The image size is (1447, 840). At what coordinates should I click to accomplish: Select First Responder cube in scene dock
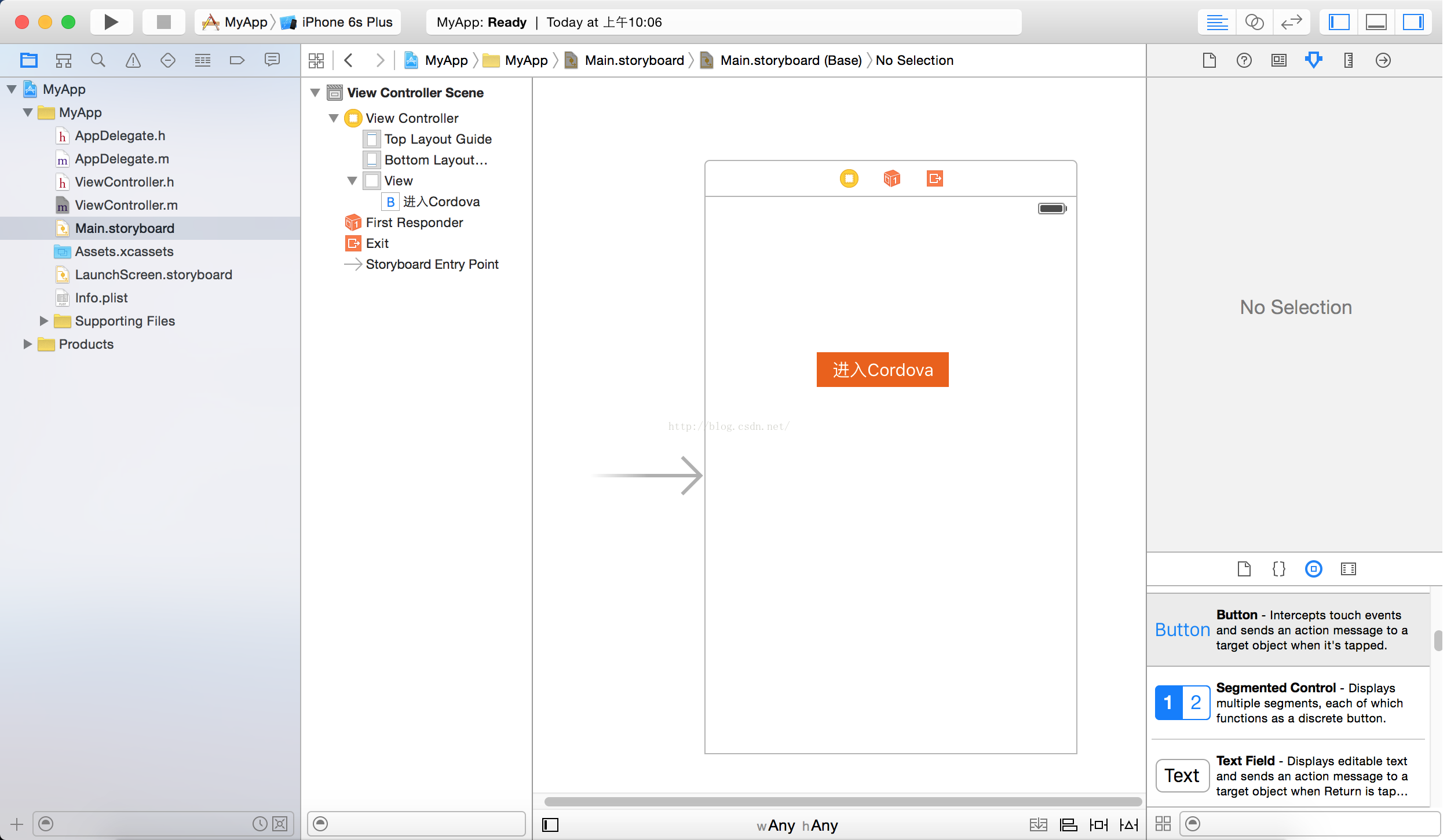(891, 178)
